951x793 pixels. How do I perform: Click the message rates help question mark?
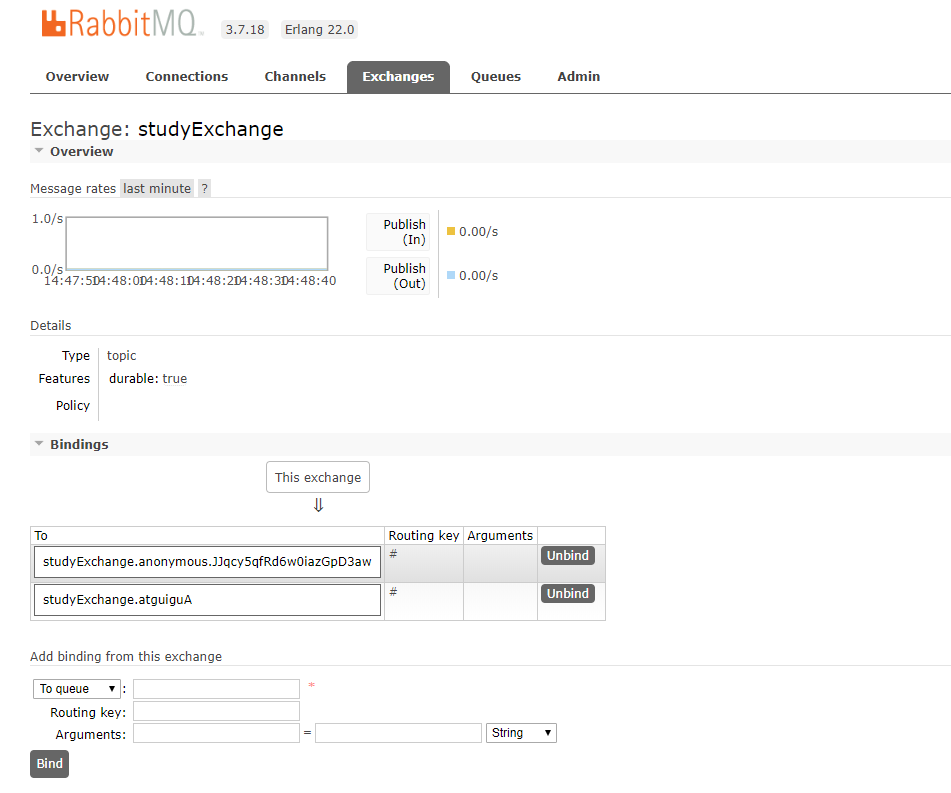(x=204, y=189)
